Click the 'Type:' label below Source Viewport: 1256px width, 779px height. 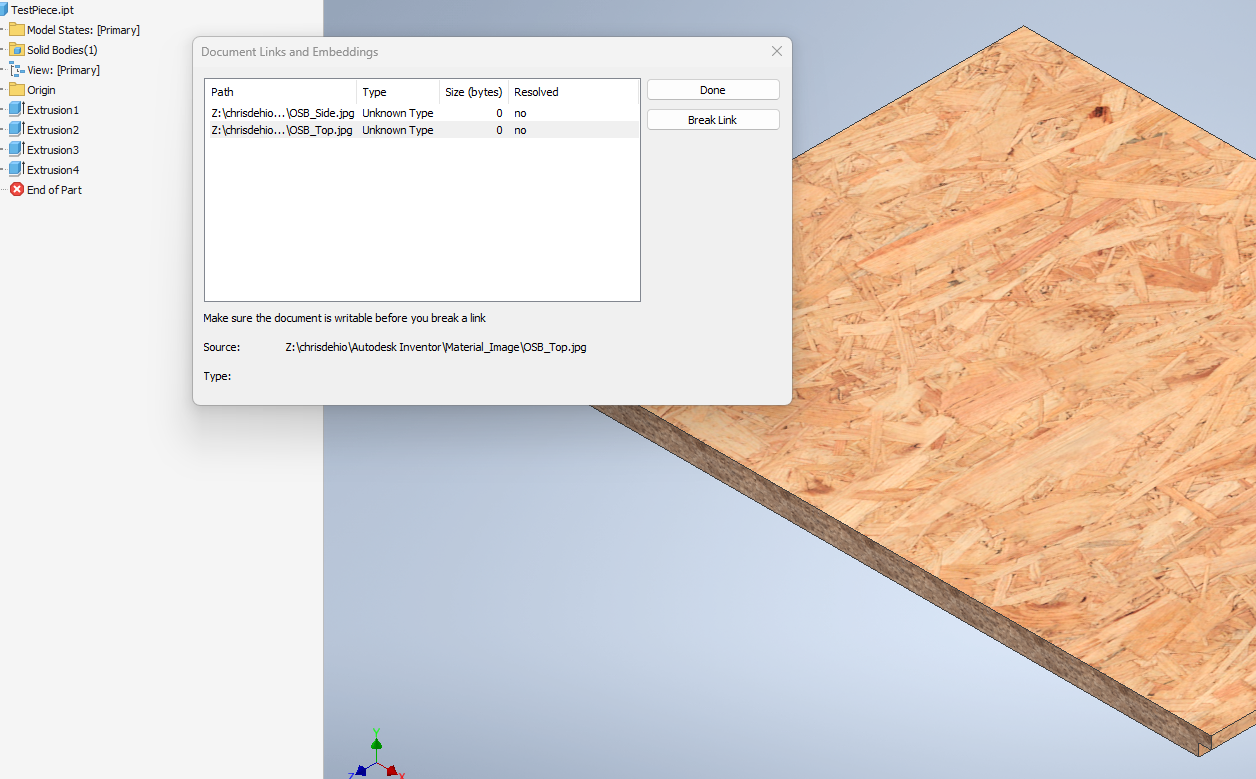217,376
